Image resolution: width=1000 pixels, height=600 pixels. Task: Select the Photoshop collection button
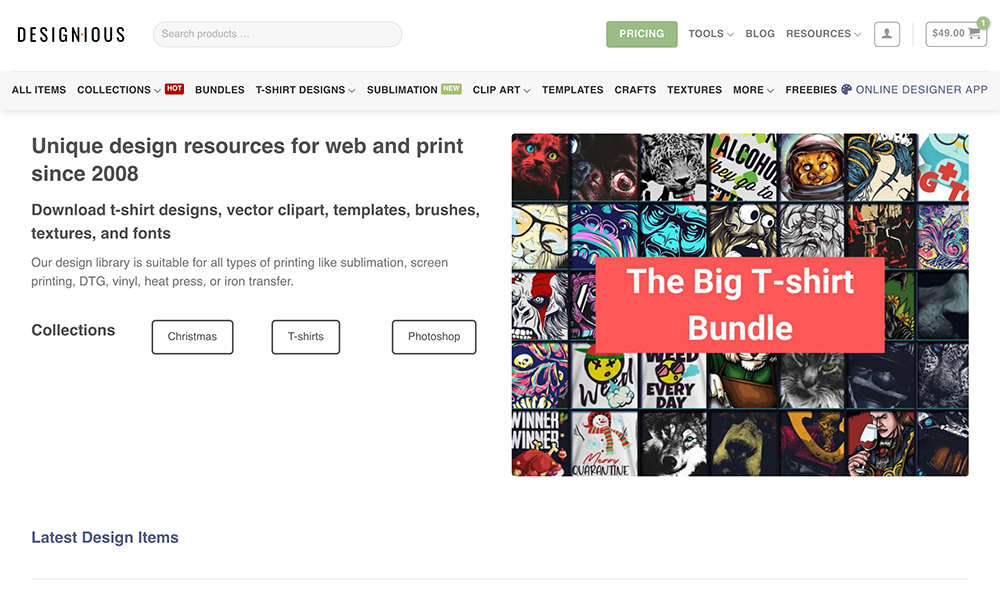[x=434, y=337]
